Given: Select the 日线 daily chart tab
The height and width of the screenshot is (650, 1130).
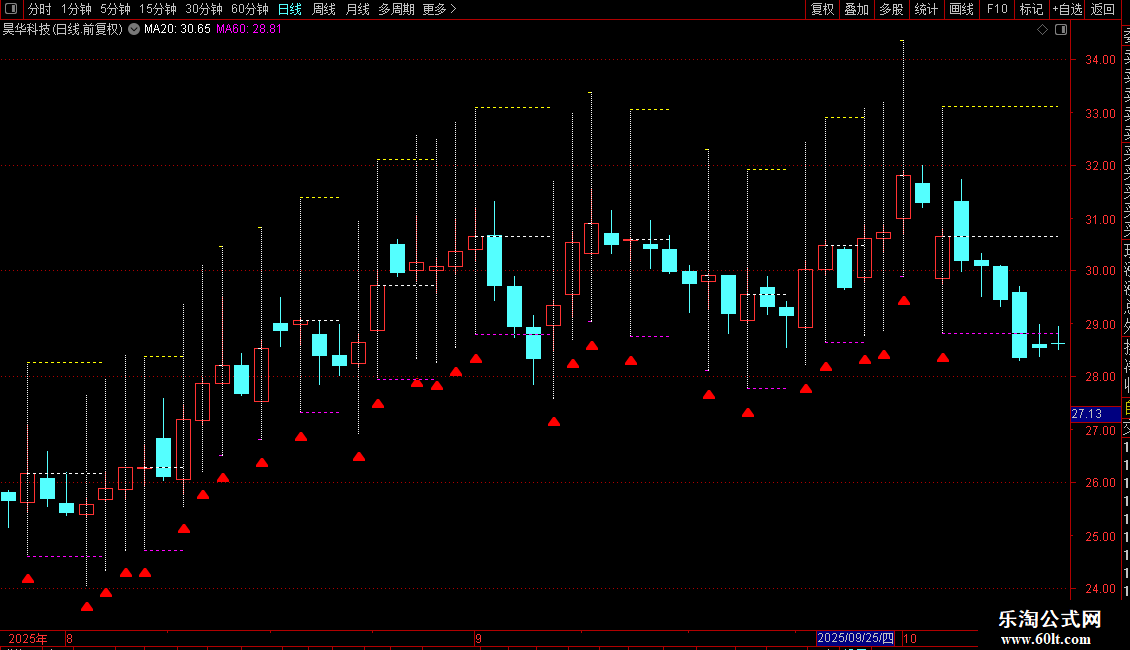Looking at the screenshot, I should 290,9.
